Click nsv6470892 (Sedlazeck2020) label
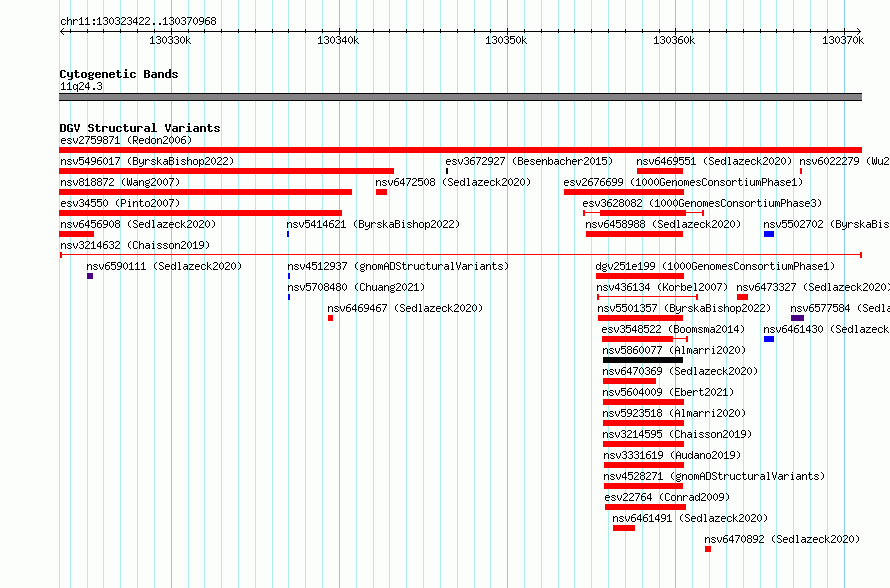The width and height of the screenshot is (890, 588). (782, 539)
